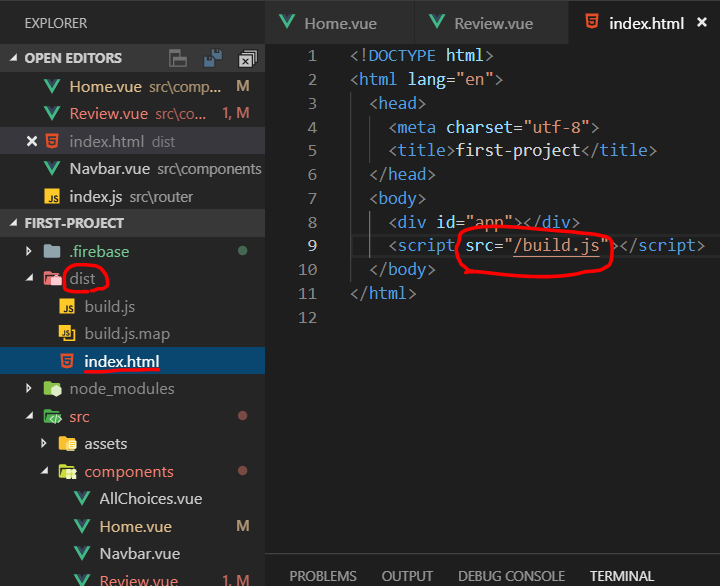Click the EXPLORER panel title
Screen dimensions: 720x586
click(56, 23)
